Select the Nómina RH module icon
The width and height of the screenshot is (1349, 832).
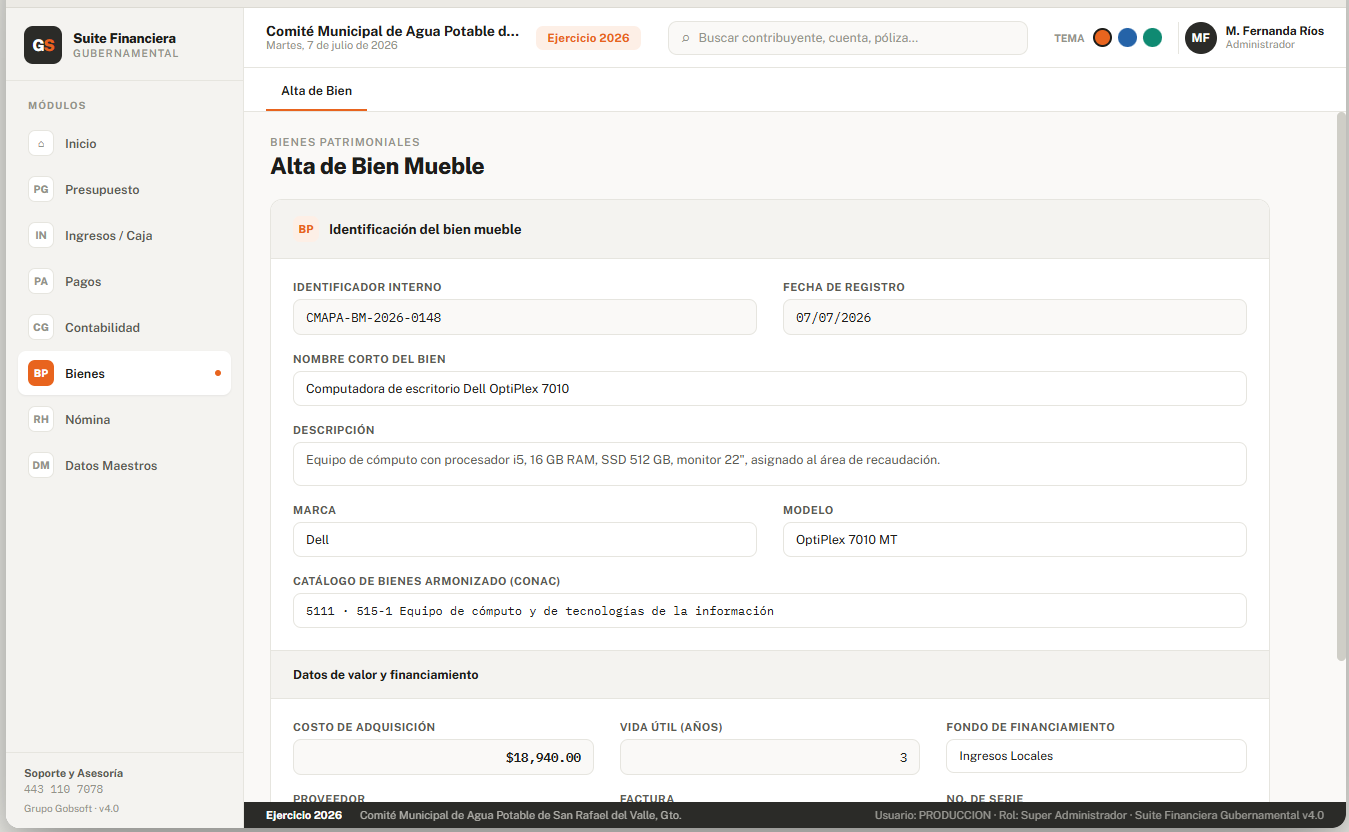(x=41, y=420)
